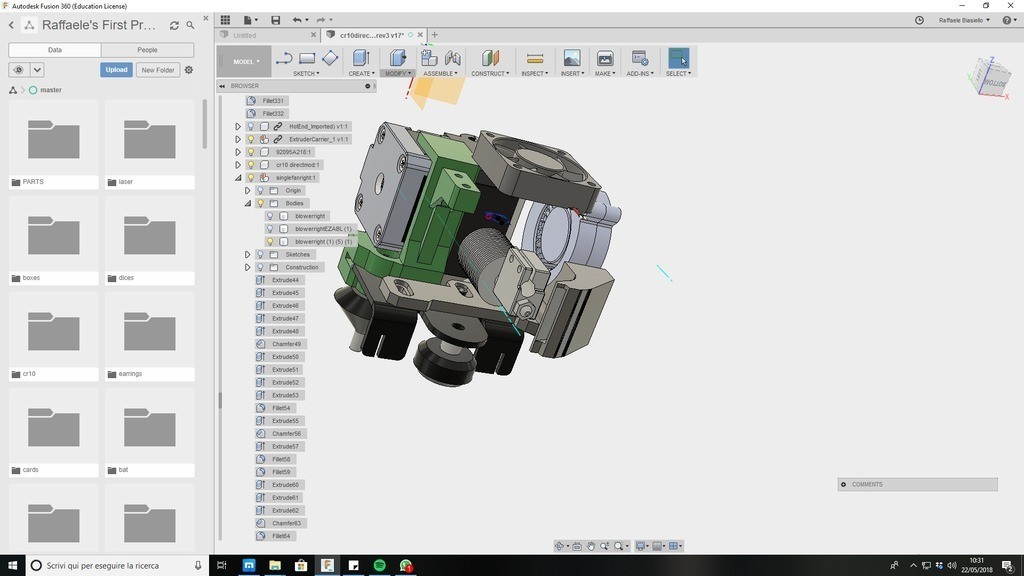The width and height of the screenshot is (1024, 576).
Task: Click the Undo arrow
Action: 297,20
